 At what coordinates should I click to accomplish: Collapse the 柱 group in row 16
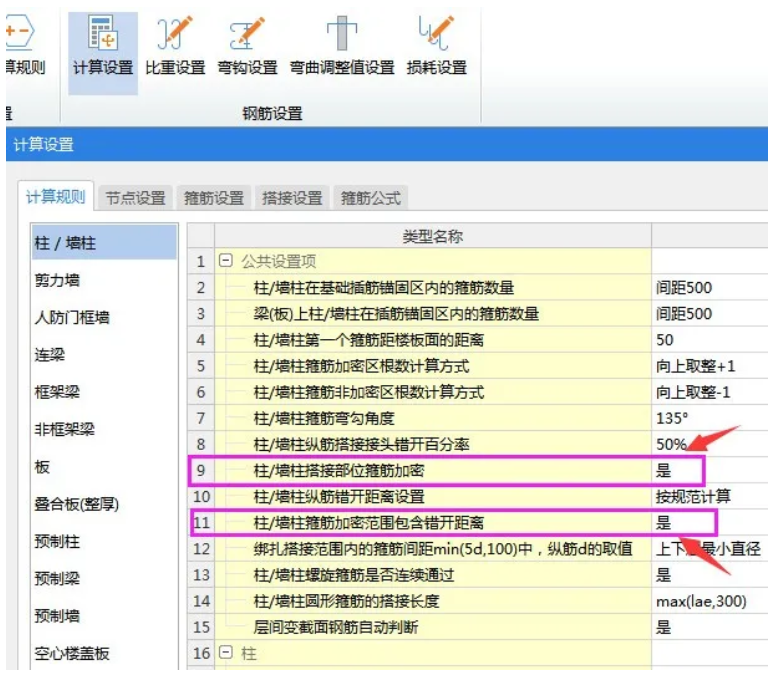tap(226, 652)
